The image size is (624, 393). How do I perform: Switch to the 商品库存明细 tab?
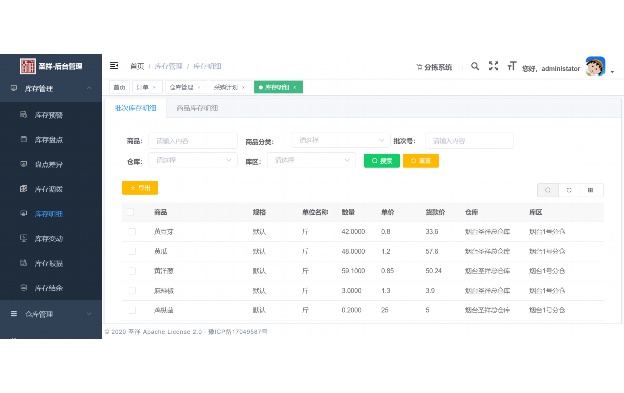(x=197, y=108)
